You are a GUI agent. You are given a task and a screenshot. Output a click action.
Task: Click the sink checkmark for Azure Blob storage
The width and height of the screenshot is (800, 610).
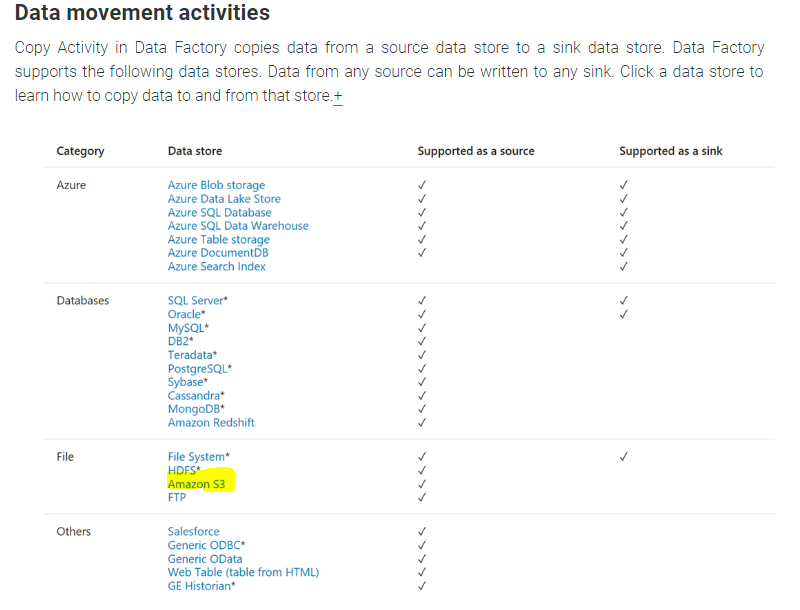pos(623,185)
